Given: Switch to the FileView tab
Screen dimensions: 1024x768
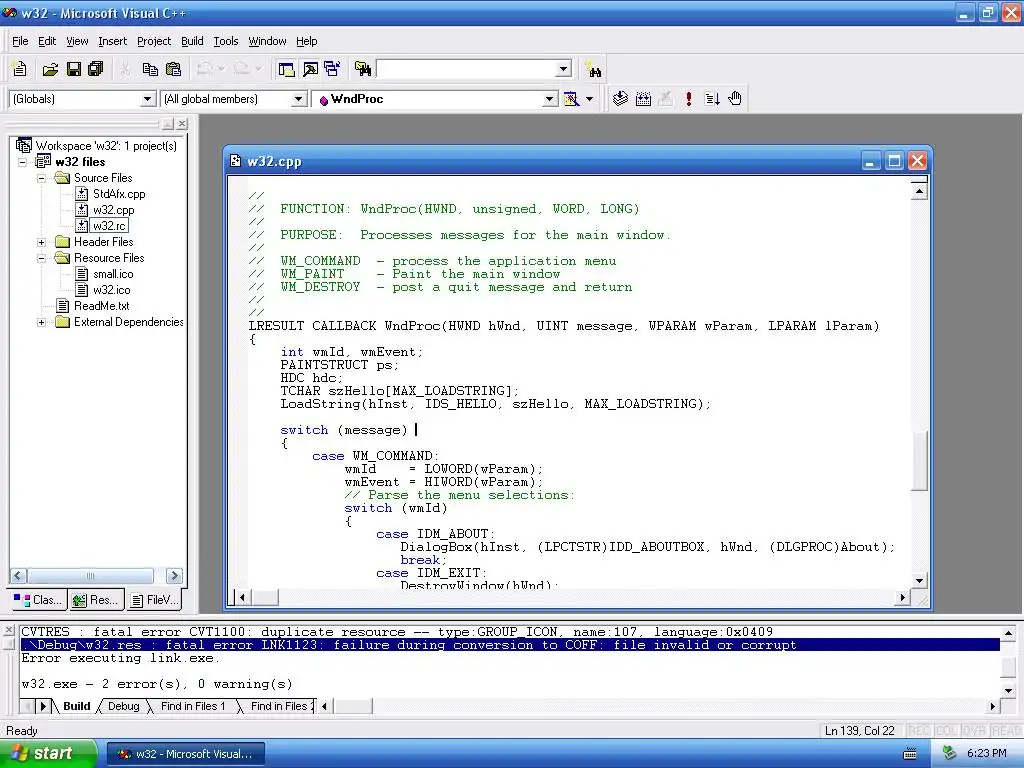Looking at the screenshot, I should [154, 600].
